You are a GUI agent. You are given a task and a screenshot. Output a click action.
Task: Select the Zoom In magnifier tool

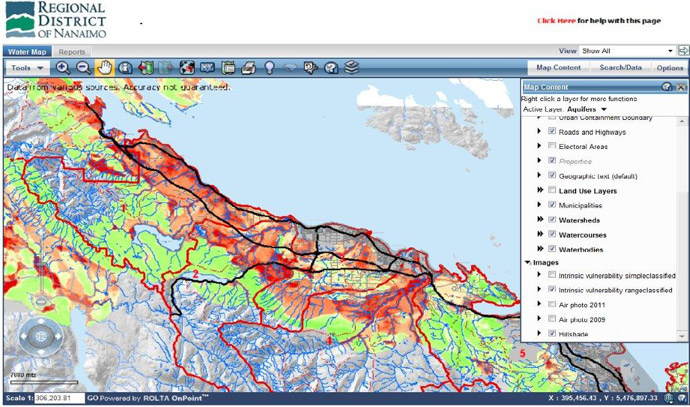62,68
